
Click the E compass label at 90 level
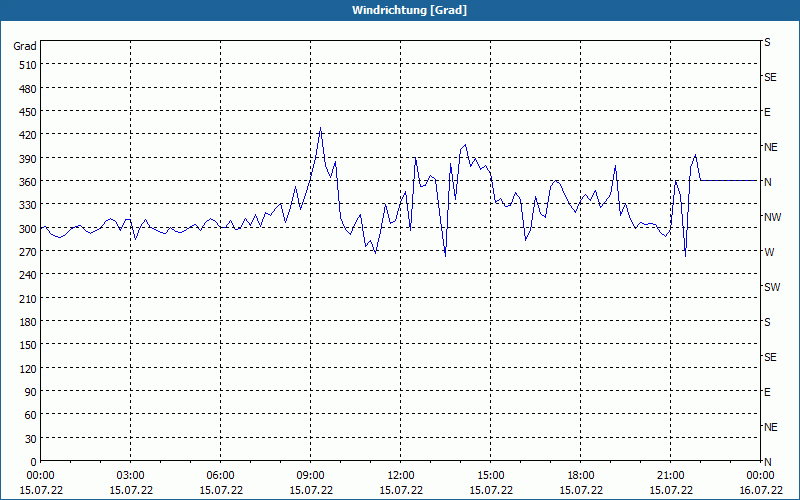767,392
